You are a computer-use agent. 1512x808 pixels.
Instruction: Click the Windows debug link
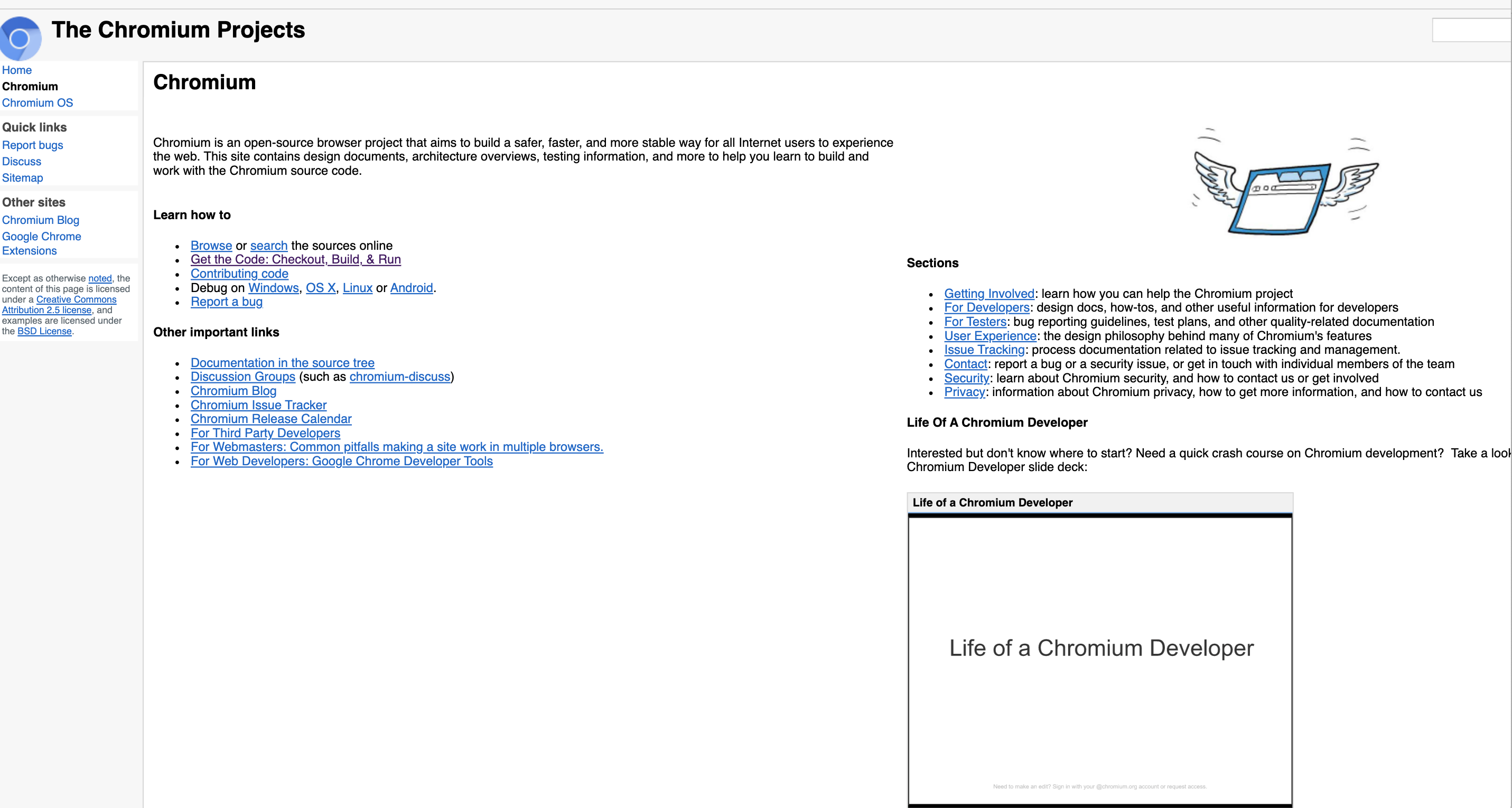[x=273, y=287]
